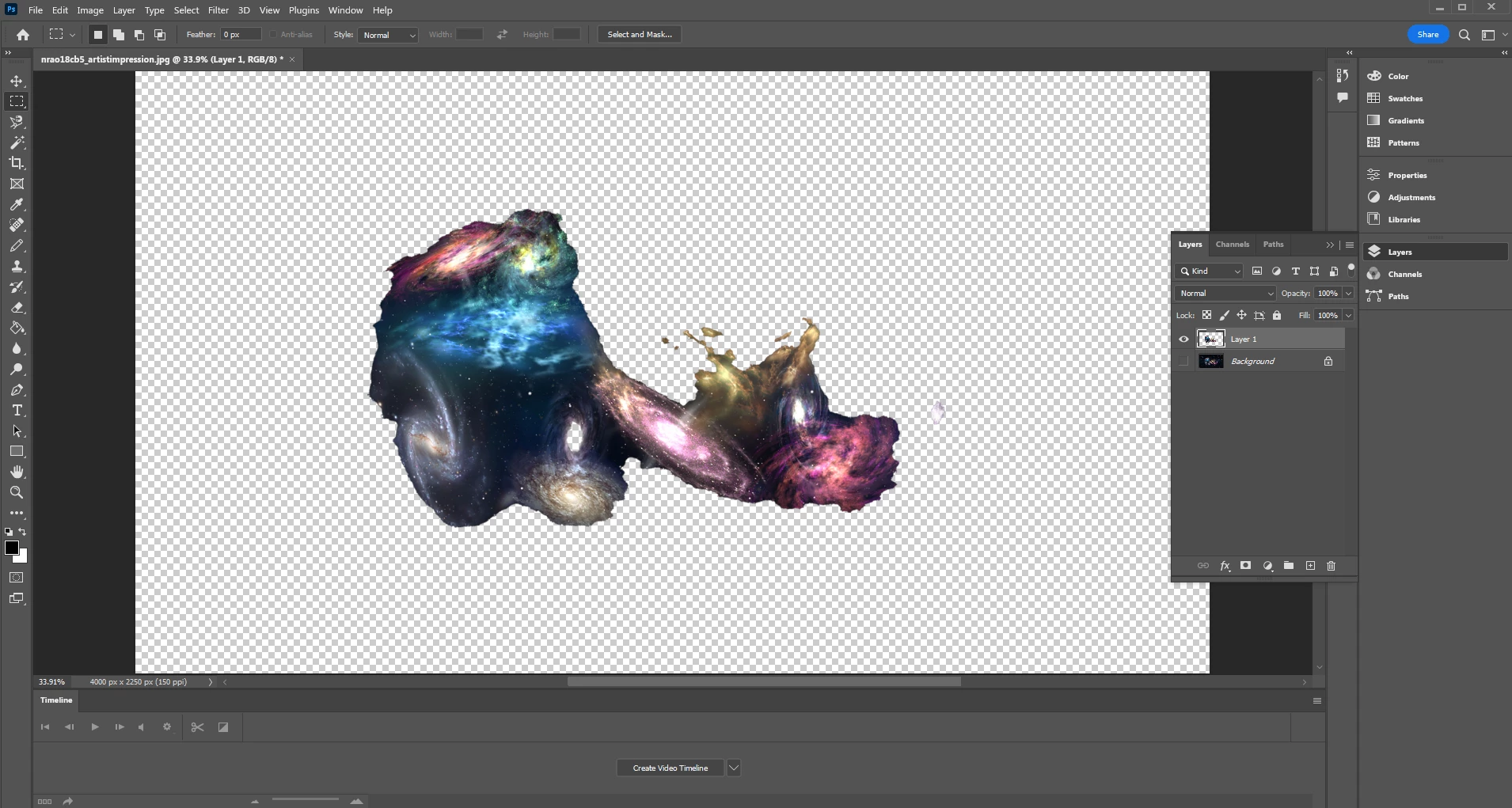The width and height of the screenshot is (1512, 808).
Task: Open Photoshop search magnifier
Action: [1465, 35]
